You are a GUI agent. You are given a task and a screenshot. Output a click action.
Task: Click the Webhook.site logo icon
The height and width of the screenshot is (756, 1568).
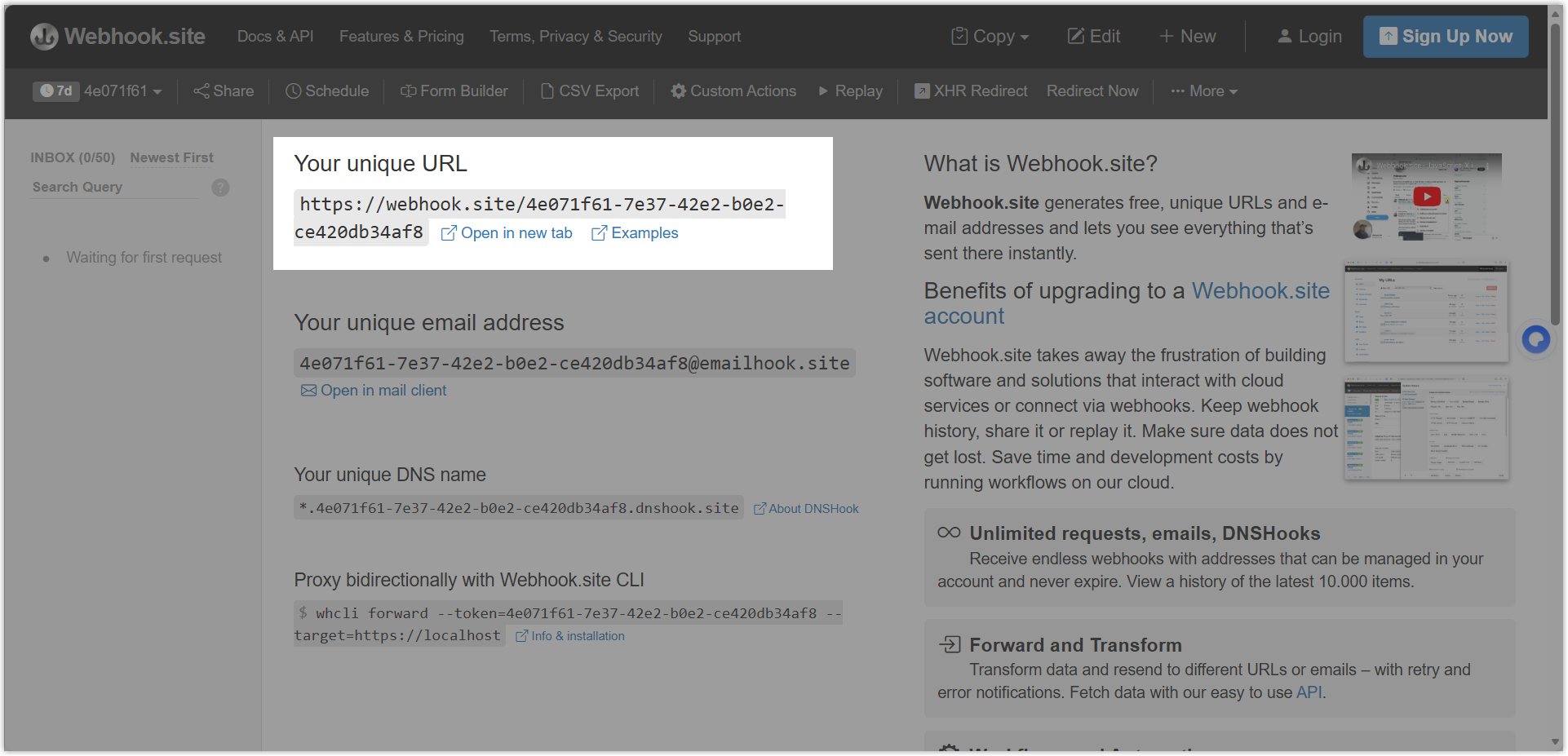click(x=44, y=37)
